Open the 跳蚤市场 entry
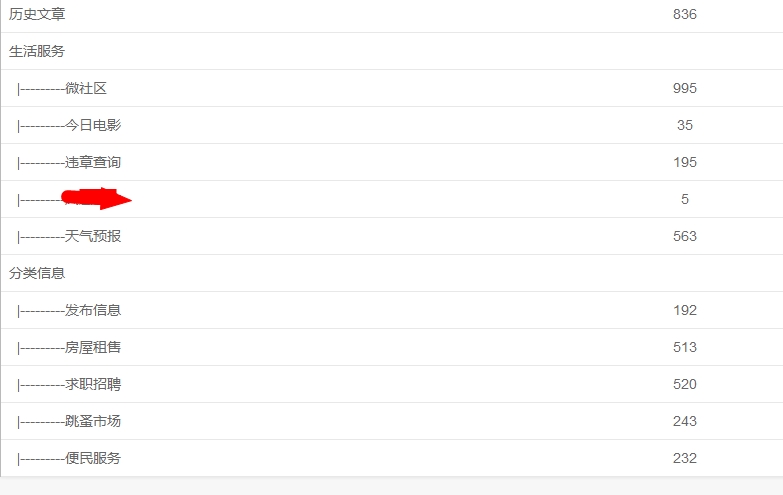 click(x=93, y=421)
